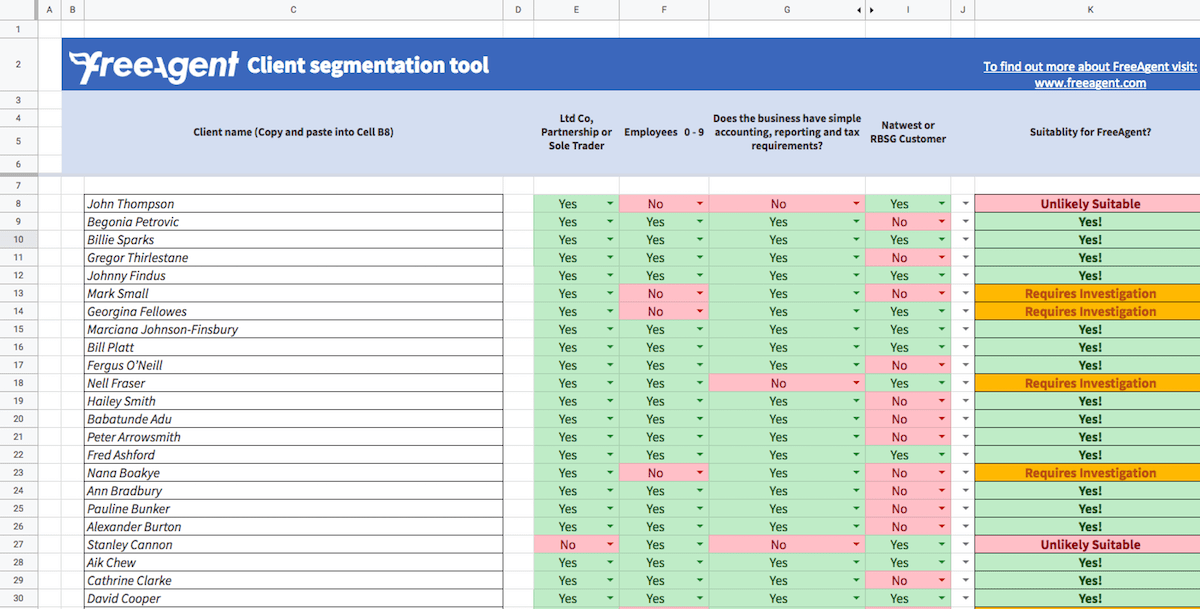Open the simple accounting dropdown for Nell Fraser
1200x609 pixels.
[855, 383]
